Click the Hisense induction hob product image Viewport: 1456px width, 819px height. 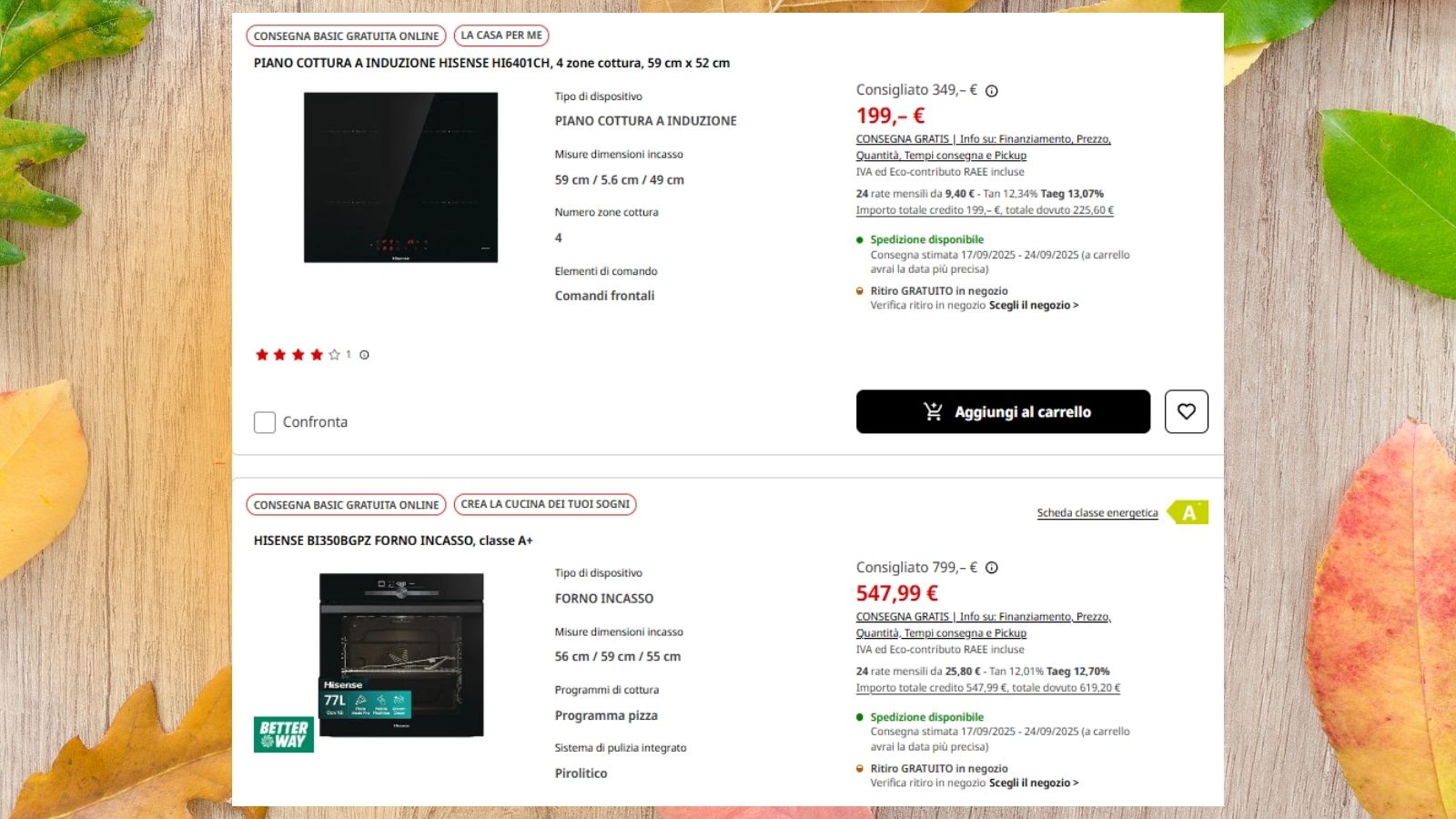[400, 177]
